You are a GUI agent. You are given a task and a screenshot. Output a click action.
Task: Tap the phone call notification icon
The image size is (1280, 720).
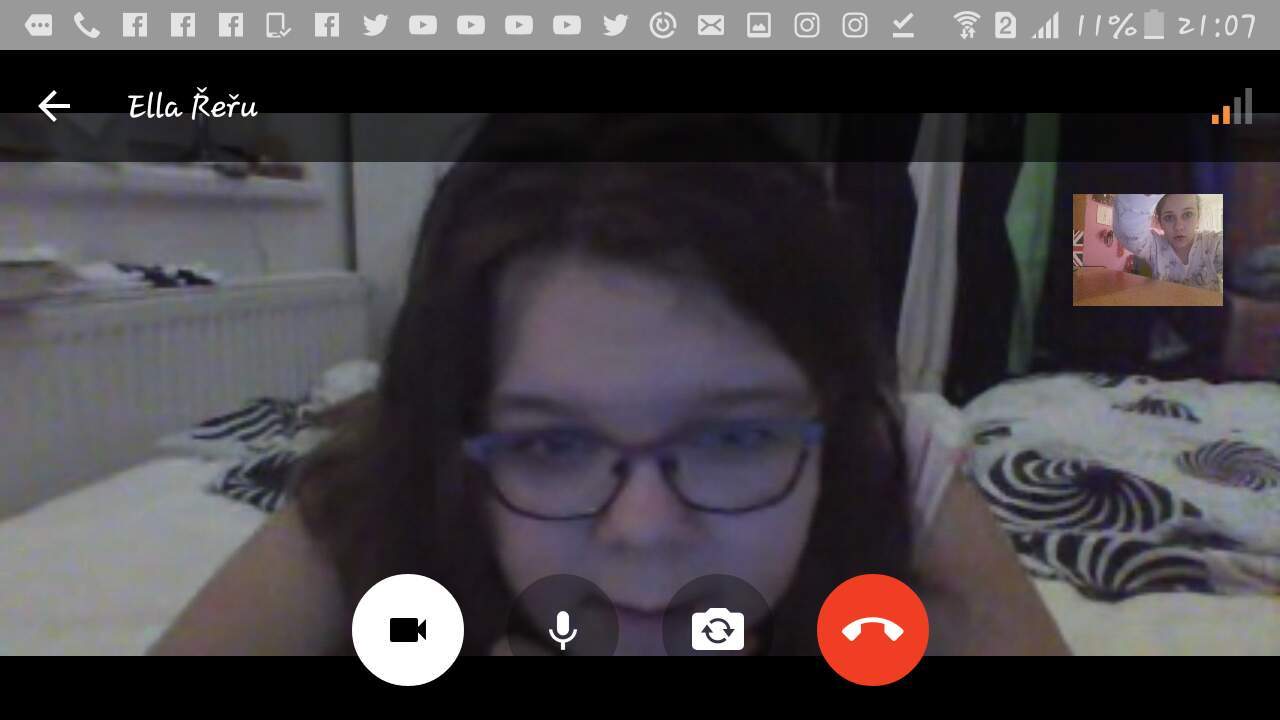[x=87, y=26]
